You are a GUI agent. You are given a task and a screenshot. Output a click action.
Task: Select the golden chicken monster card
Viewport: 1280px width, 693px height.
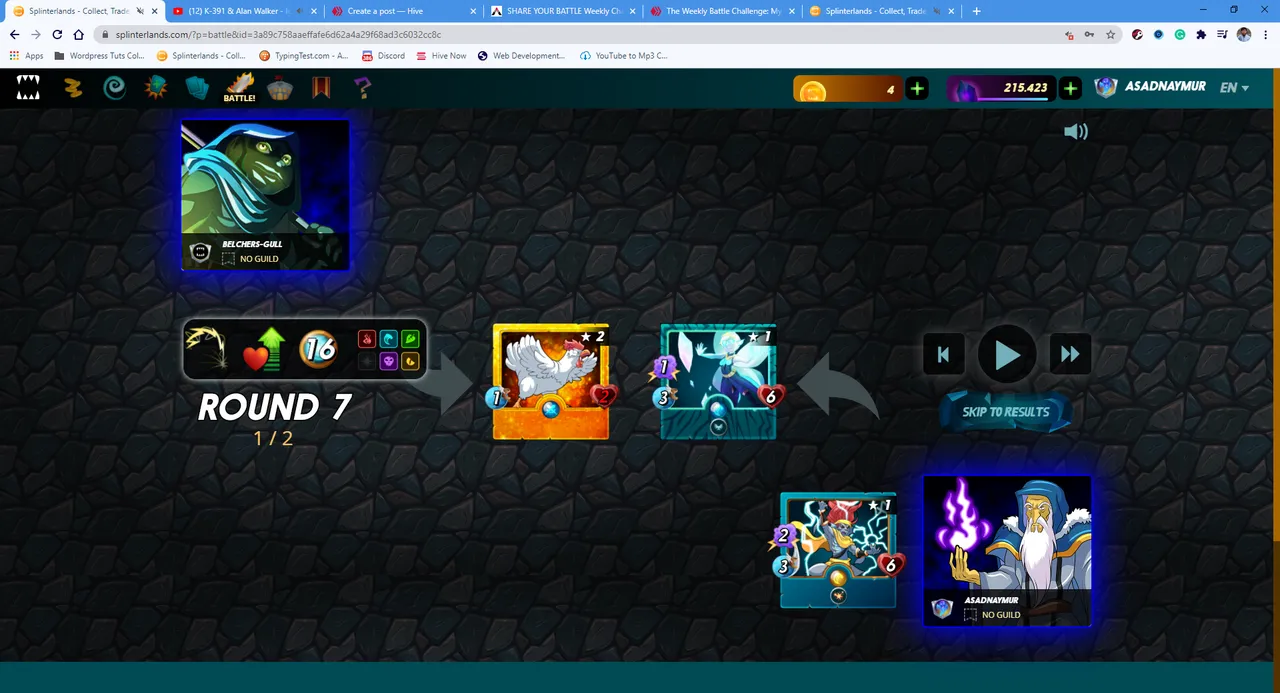click(551, 382)
